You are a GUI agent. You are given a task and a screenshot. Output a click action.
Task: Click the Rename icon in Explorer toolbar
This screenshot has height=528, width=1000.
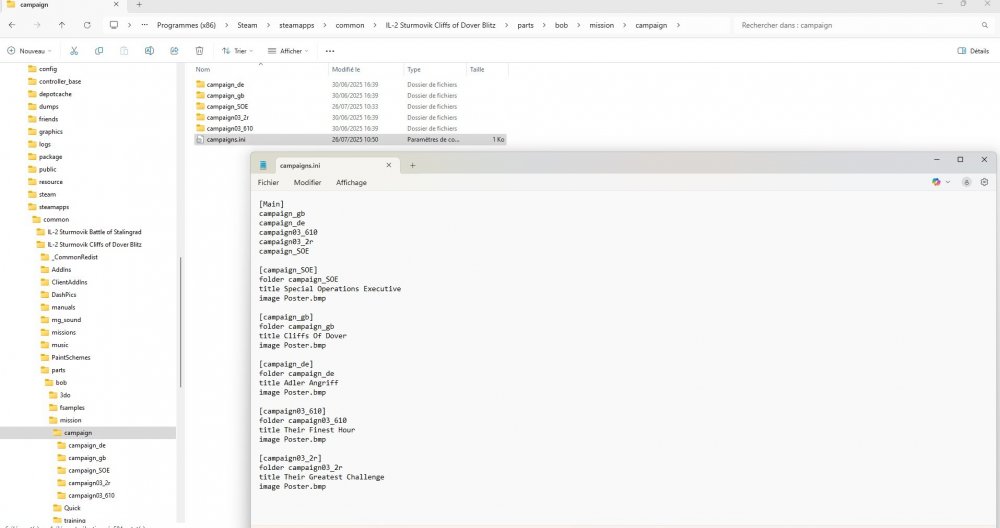[x=149, y=50]
